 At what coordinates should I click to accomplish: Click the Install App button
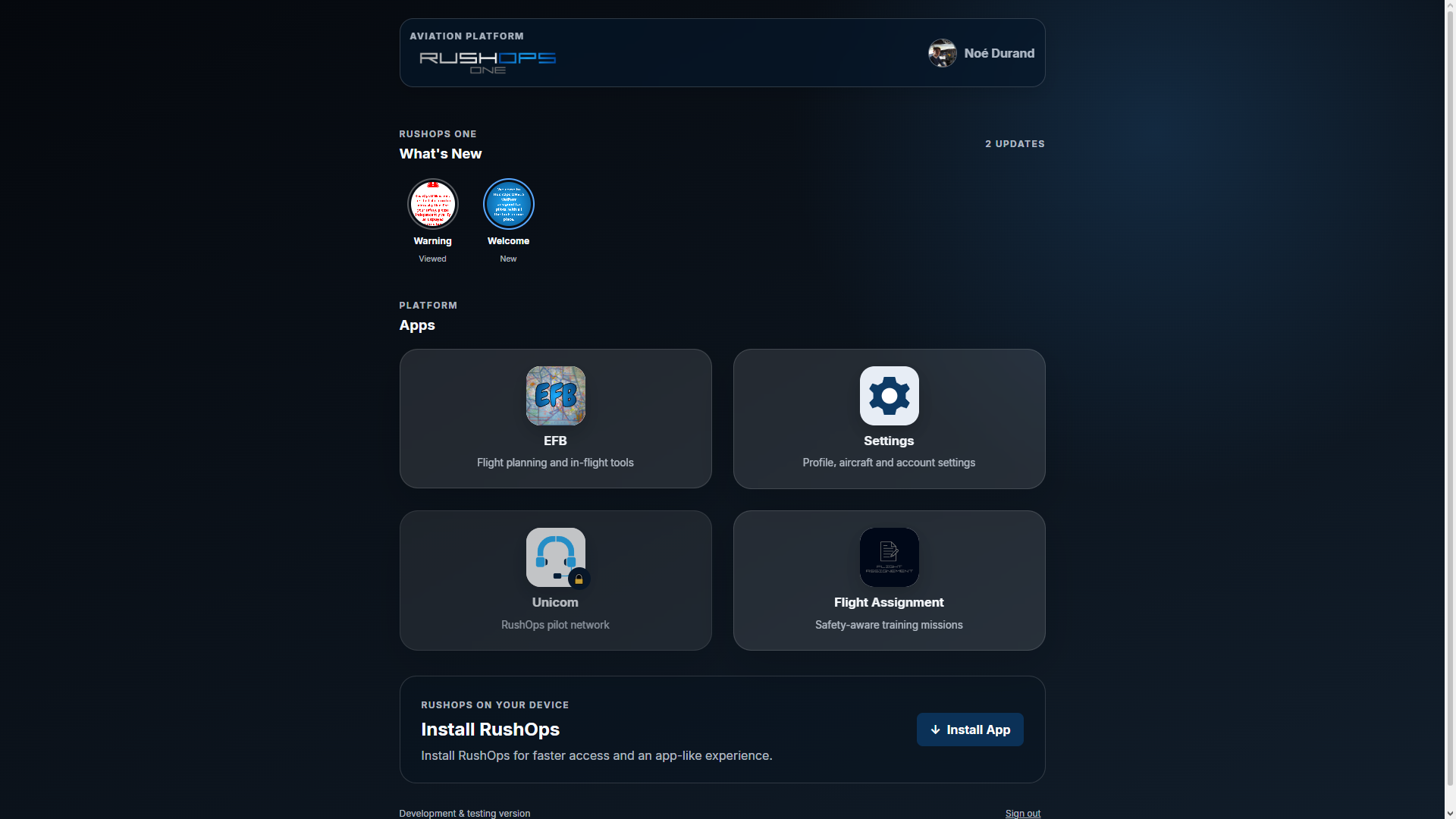coord(970,730)
